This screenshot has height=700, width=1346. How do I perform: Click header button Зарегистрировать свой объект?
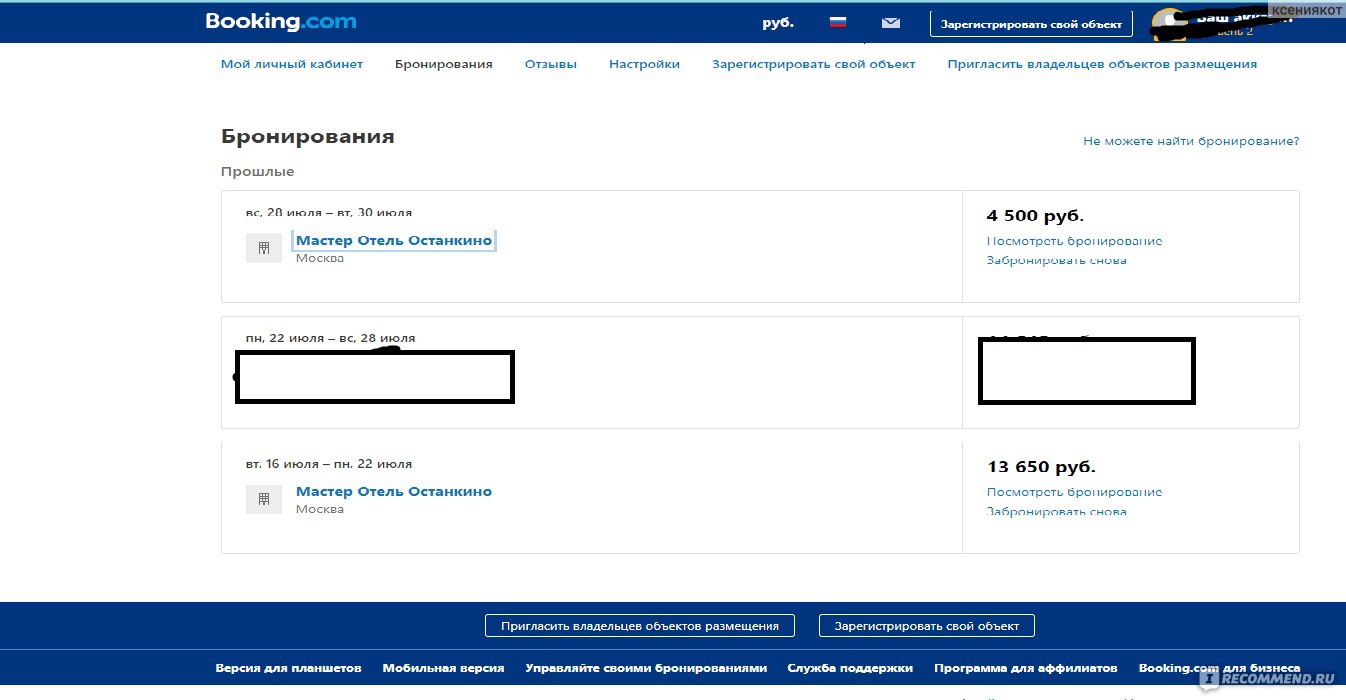coord(1031,24)
